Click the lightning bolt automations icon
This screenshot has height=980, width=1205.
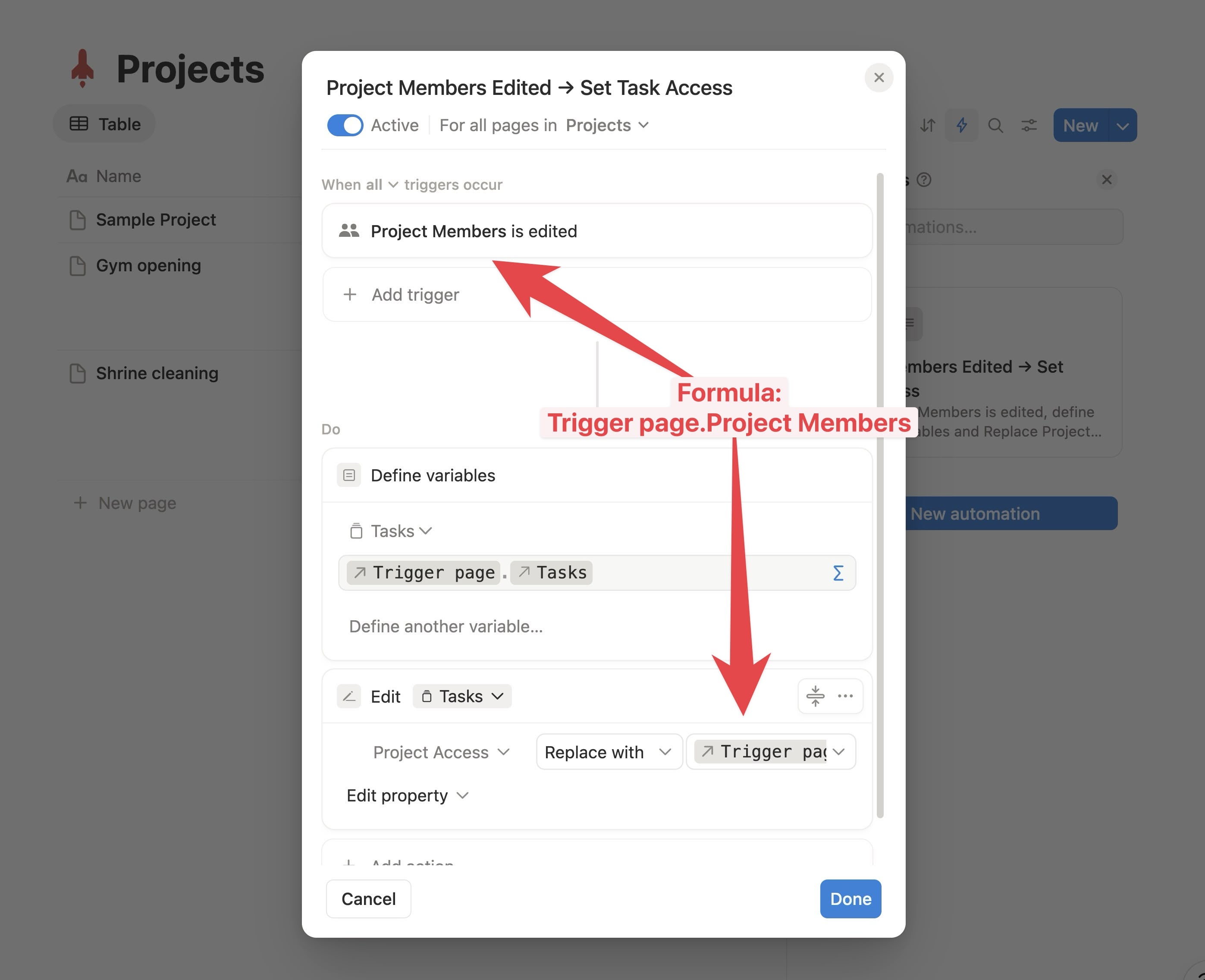pyautogui.click(x=961, y=125)
